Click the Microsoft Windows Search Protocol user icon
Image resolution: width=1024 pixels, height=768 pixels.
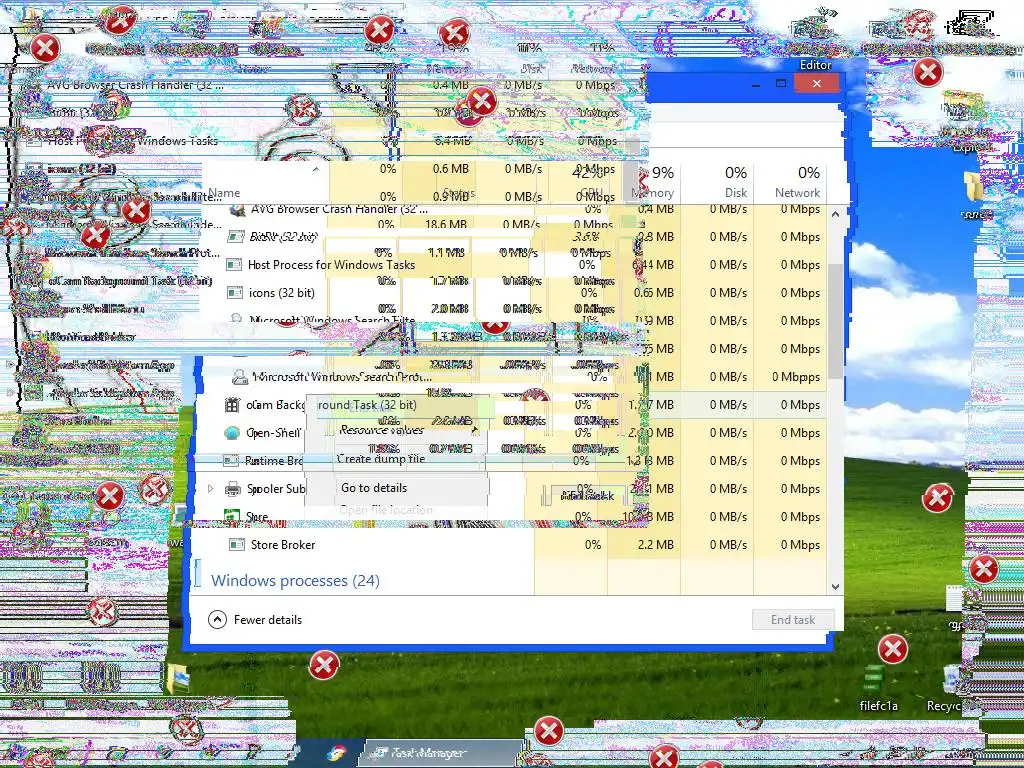coord(240,377)
